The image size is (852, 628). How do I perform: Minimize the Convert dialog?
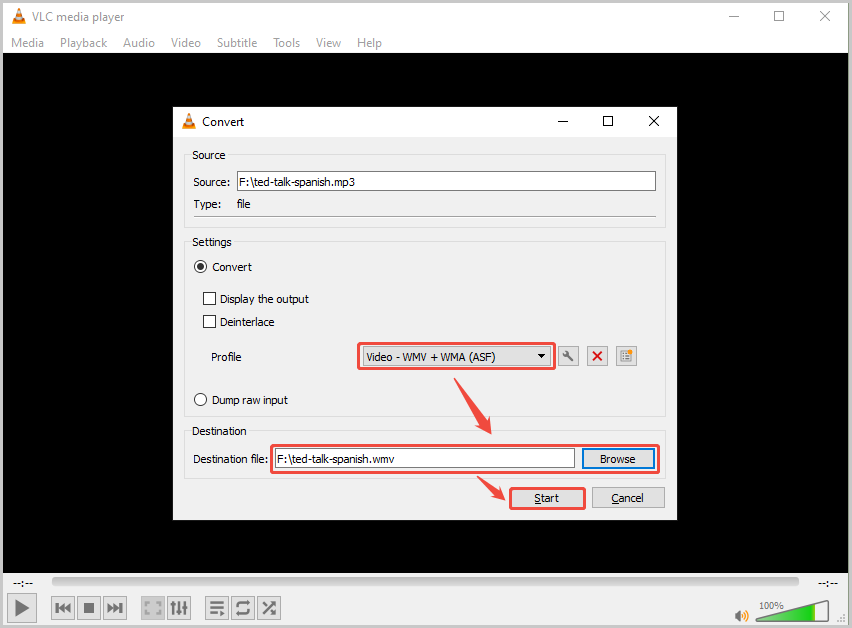coord(563,121)
